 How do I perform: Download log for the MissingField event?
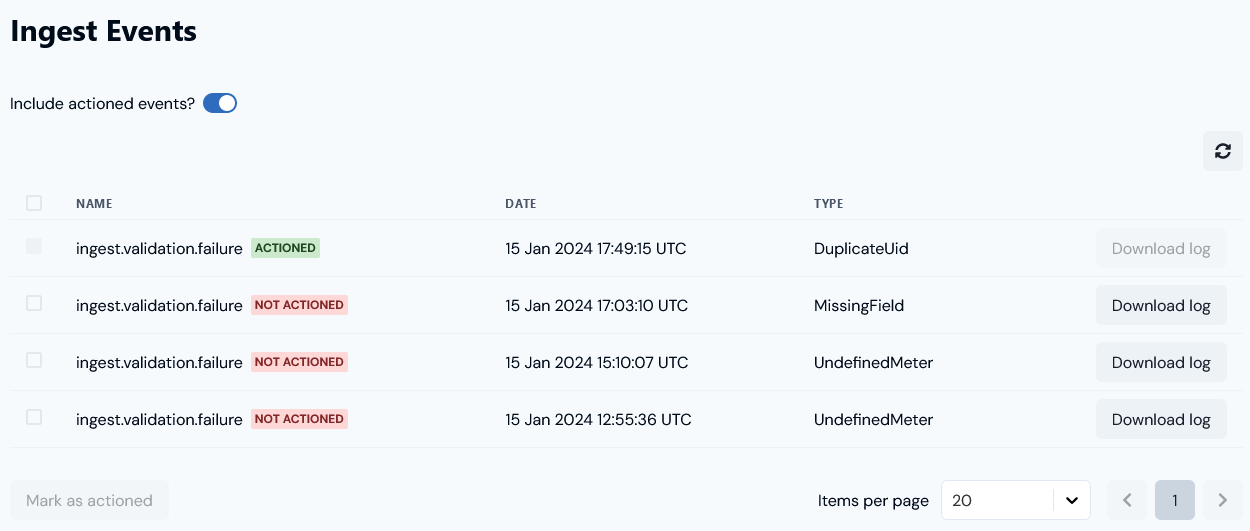[1161, 305]
